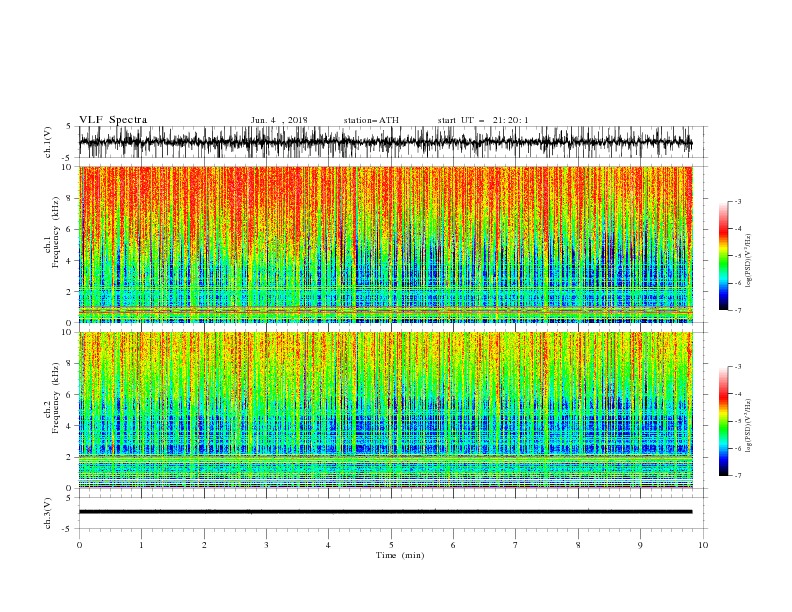Click the upper ch.1 color scale bar

coord(723,255)
